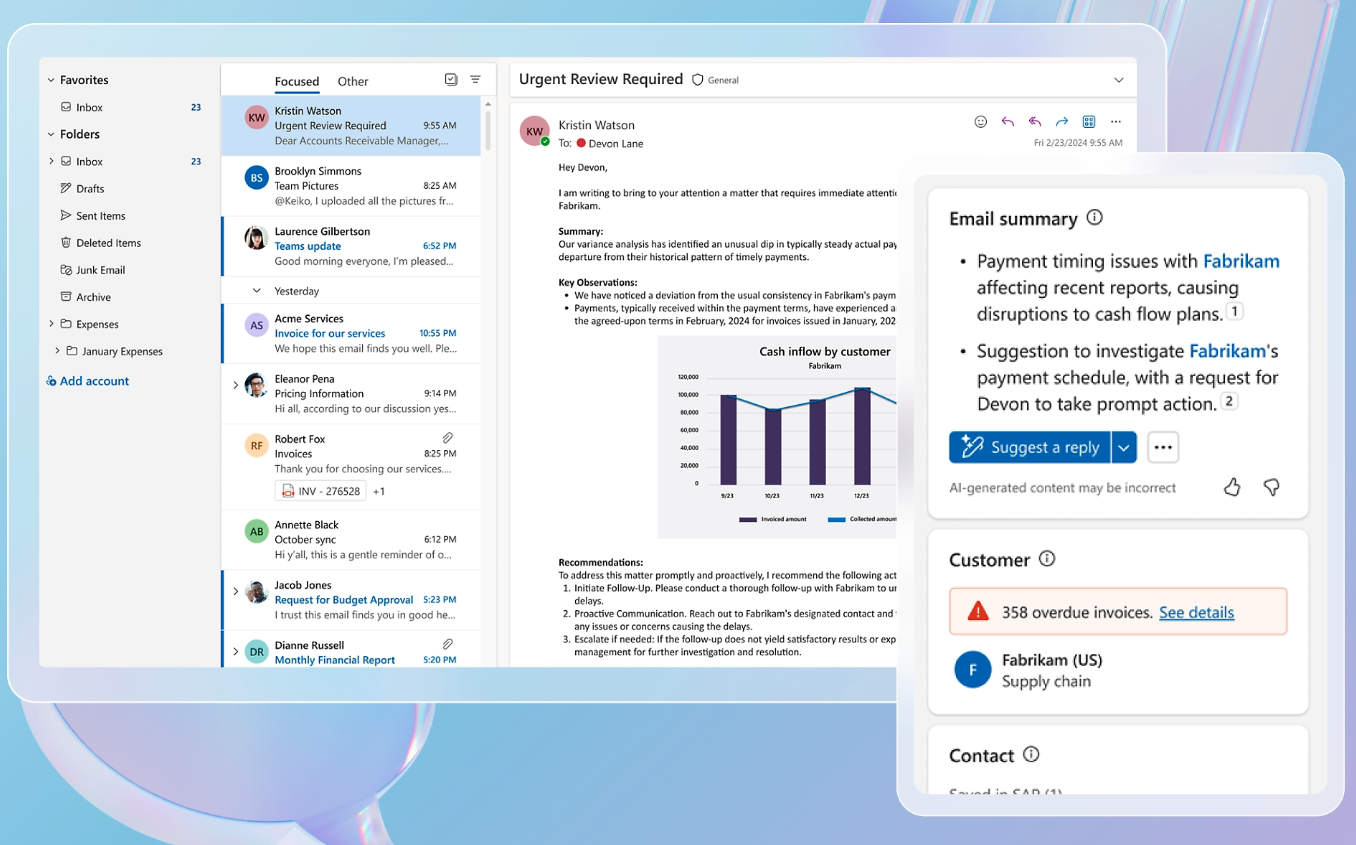Viewport: 1356px width, 845px height.
Task: Open Fabrikam link in second summary bullet
Action: (x=1227, y=351)
